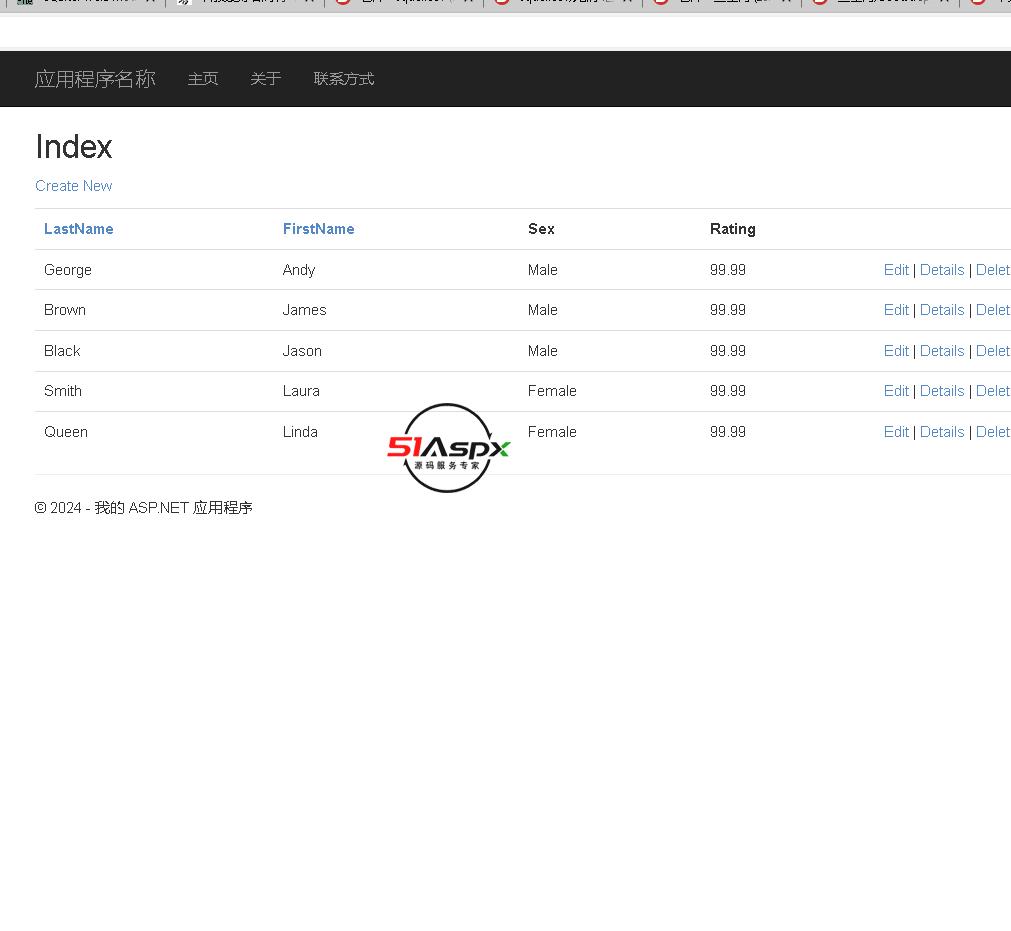1011x931 pixels.
Task: Select the Smith last name cell
Action: pyautogui.click(x=63, y=391)
